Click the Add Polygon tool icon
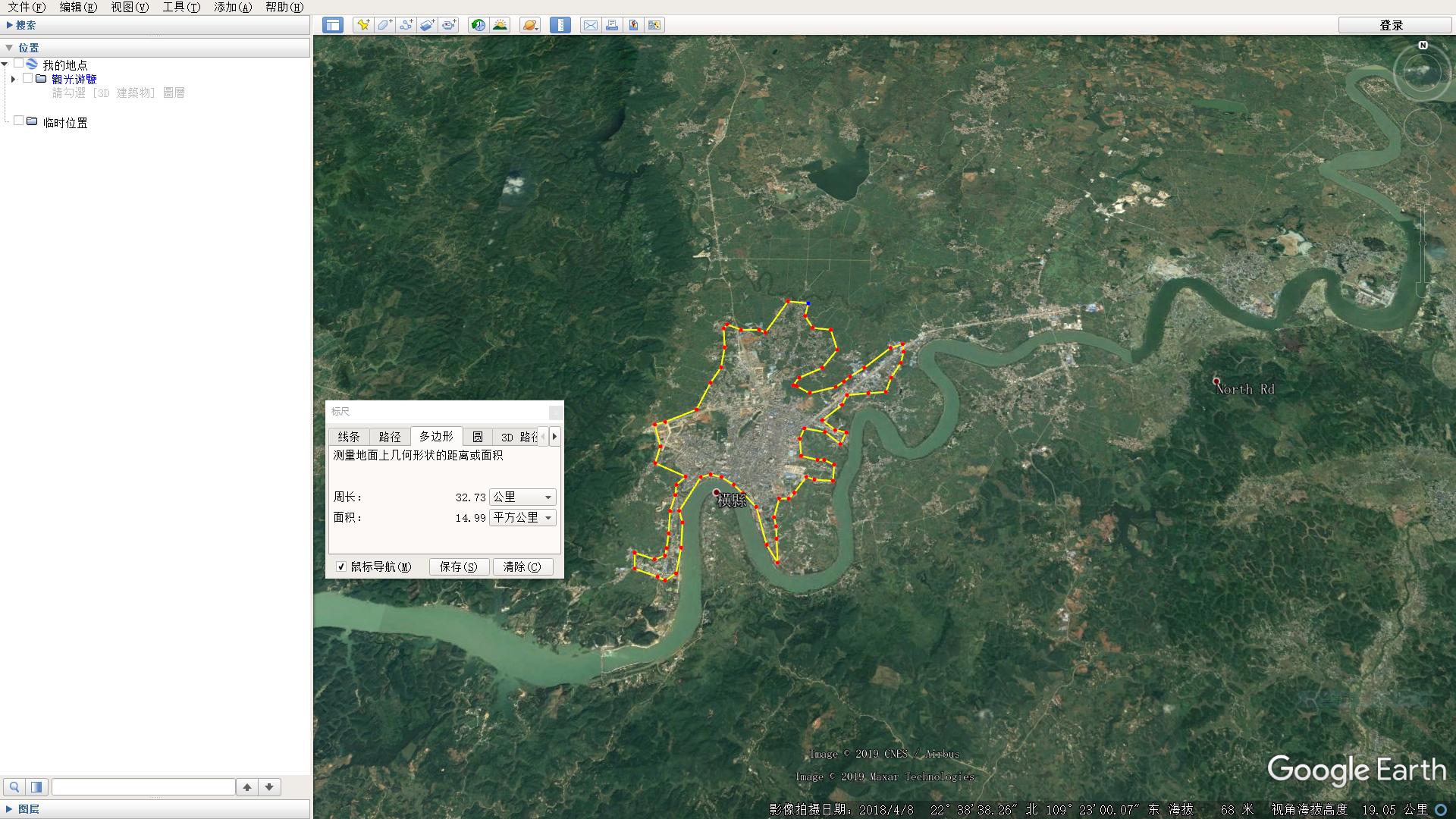Image resolution: width=1456 pixels, height=819 pixels. click(384, 25)
